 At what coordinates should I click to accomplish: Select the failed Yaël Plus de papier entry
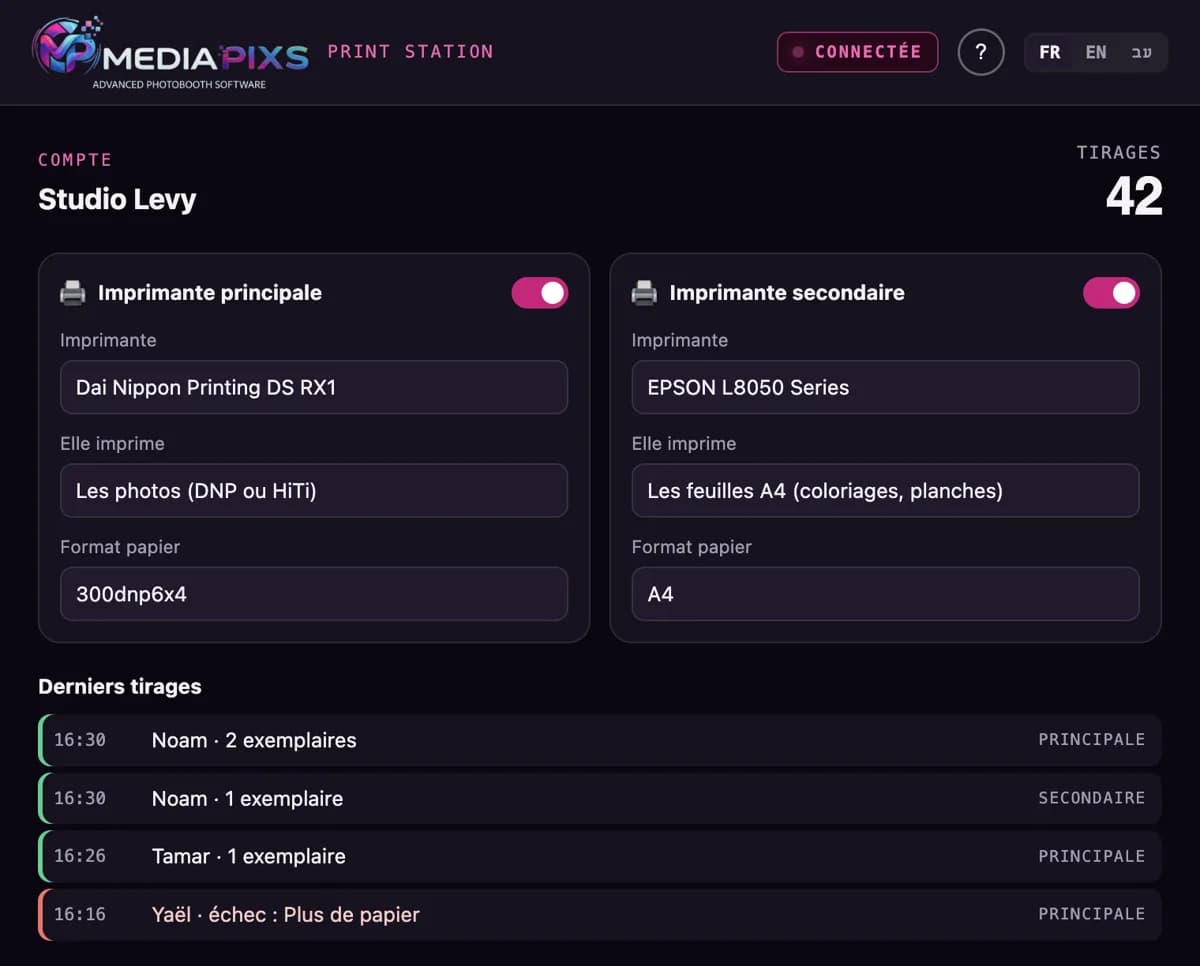coord(600,914)
